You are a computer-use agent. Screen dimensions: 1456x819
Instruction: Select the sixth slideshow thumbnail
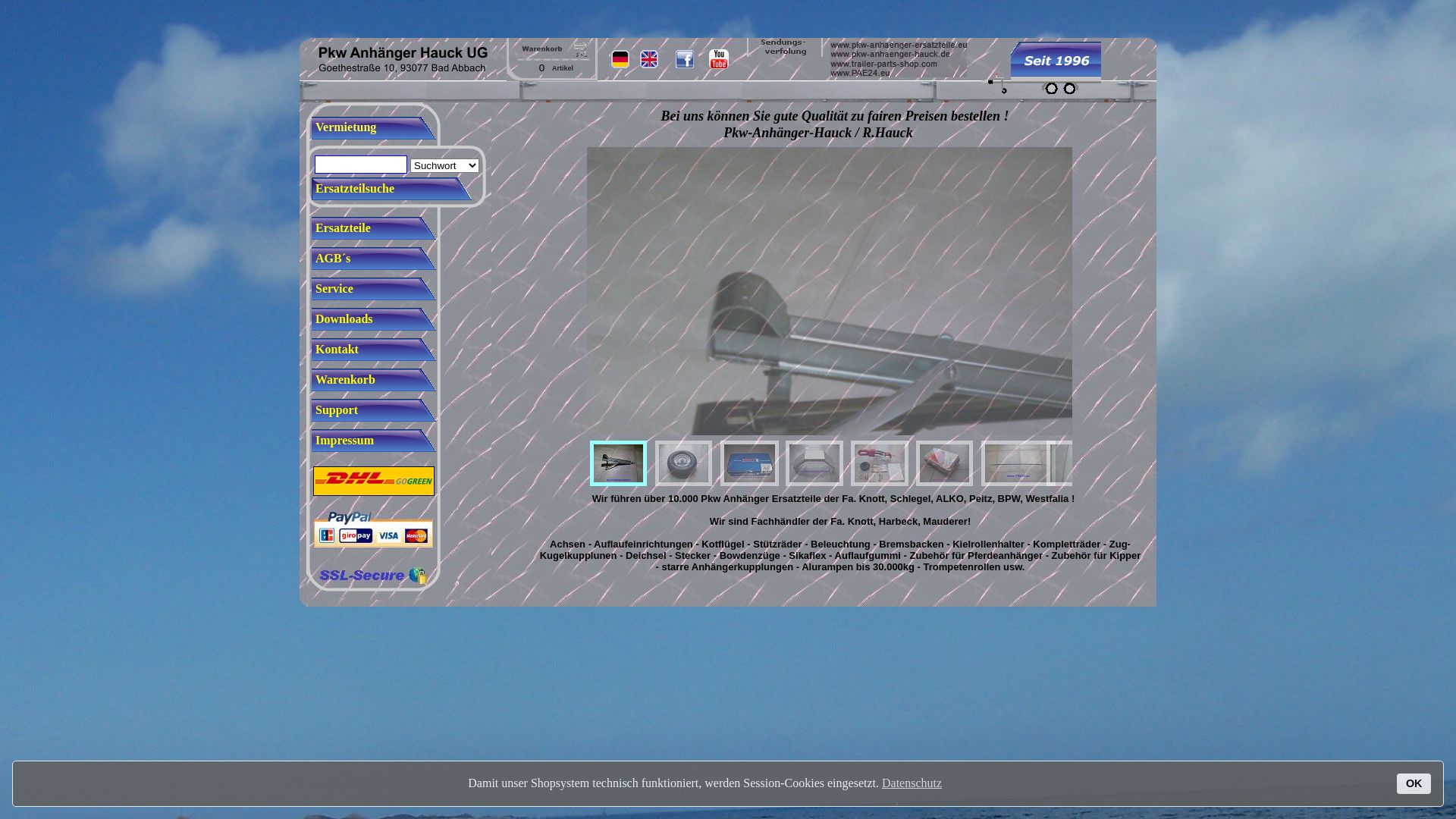click(944, 463)
